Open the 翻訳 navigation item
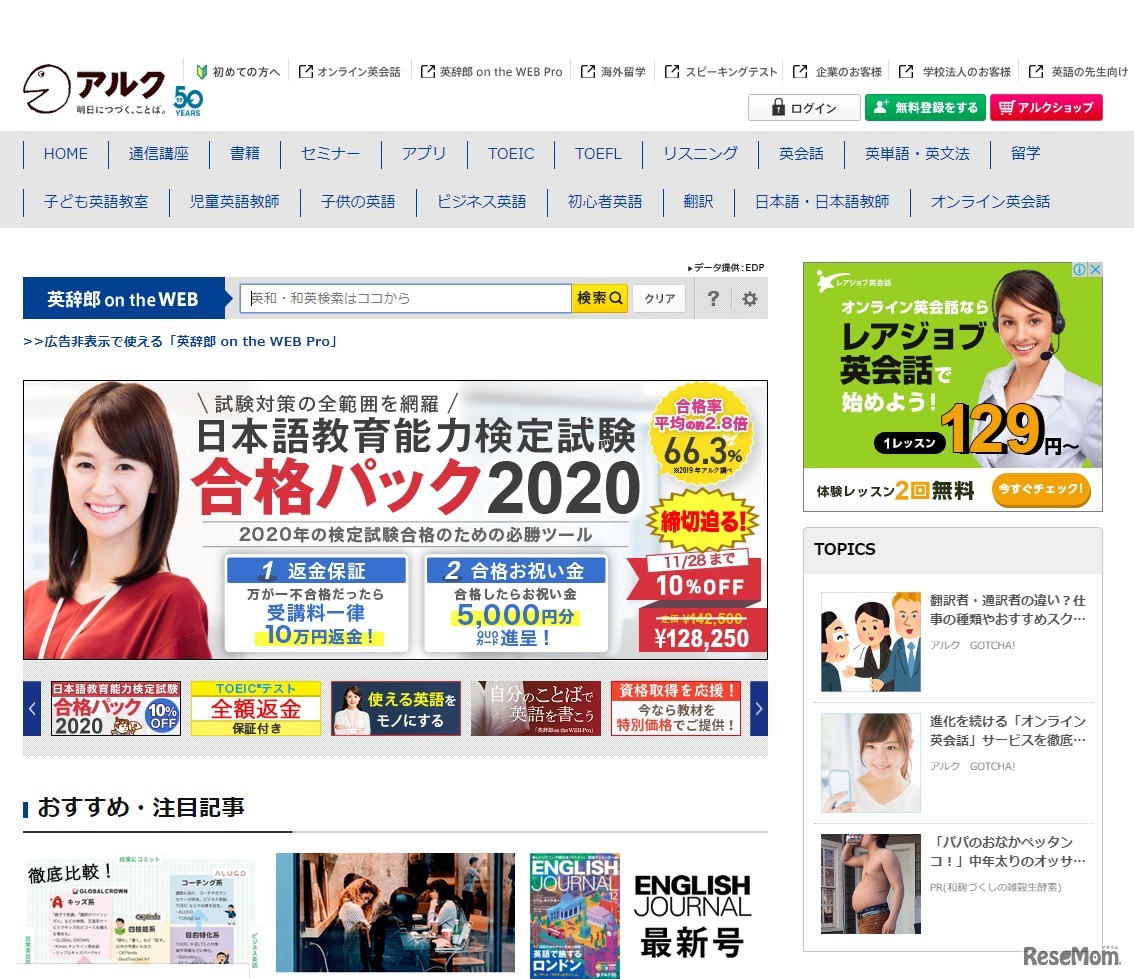Viewport: 1134px width, 979px height. point(698,201)
